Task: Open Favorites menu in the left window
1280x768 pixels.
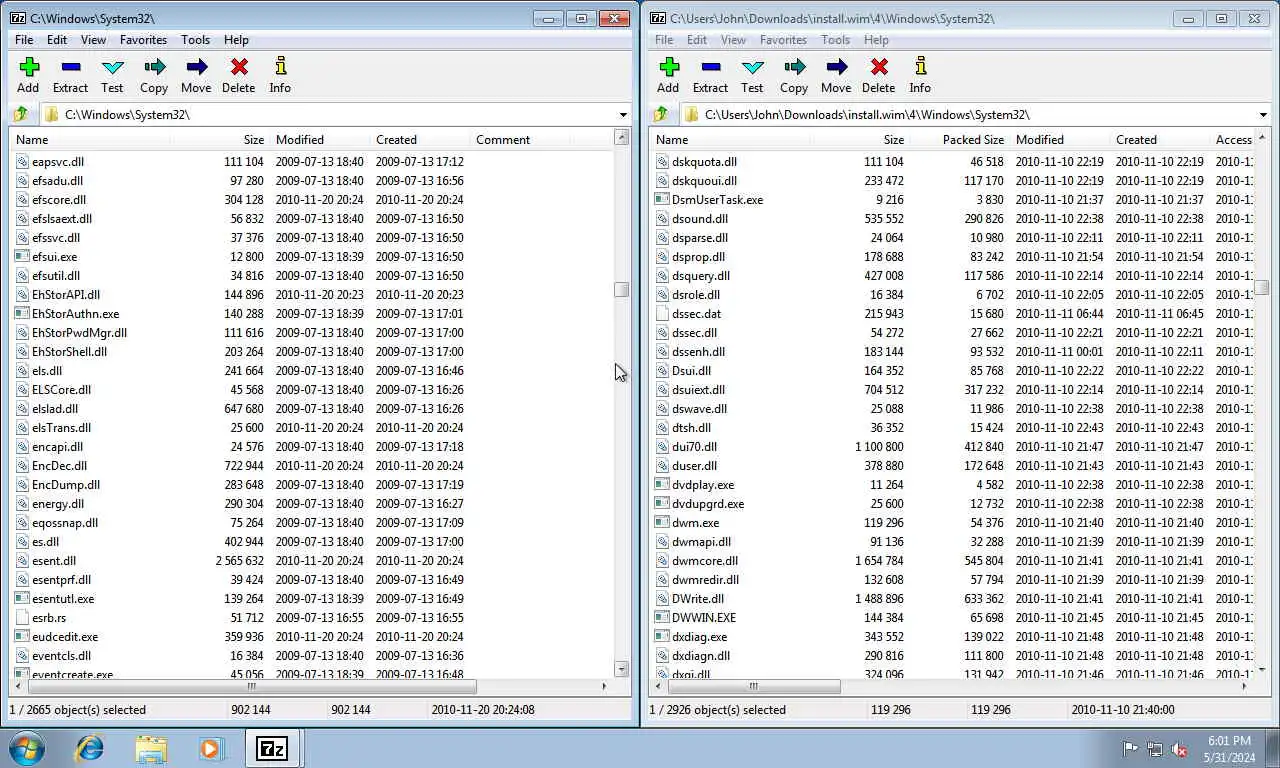Action: pos(143,40)
